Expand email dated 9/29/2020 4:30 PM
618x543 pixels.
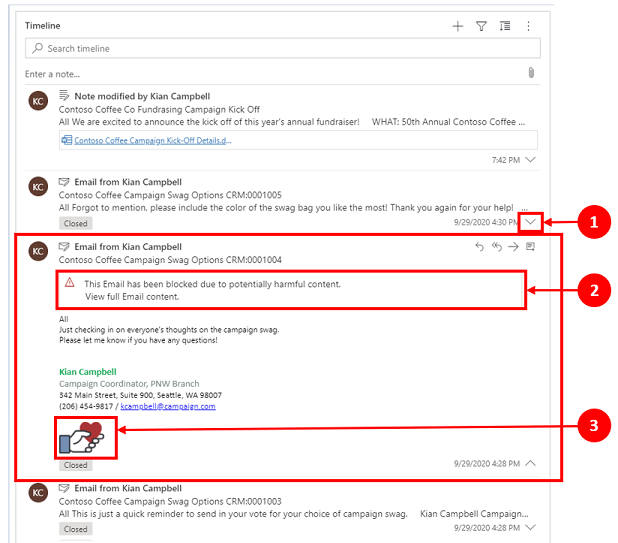531,222
